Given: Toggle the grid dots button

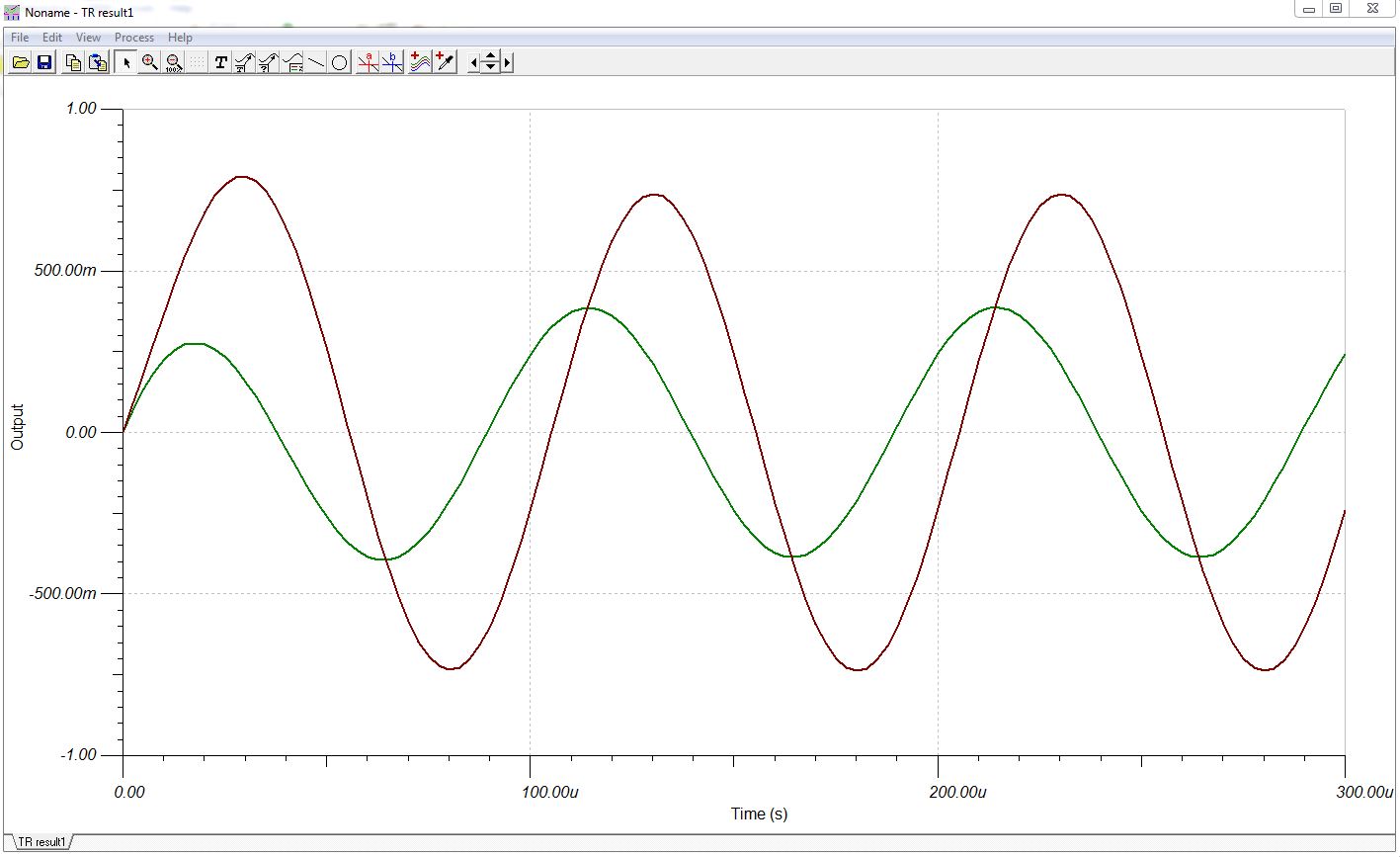Looking at the screenshot, I should (x=198, y=62).
